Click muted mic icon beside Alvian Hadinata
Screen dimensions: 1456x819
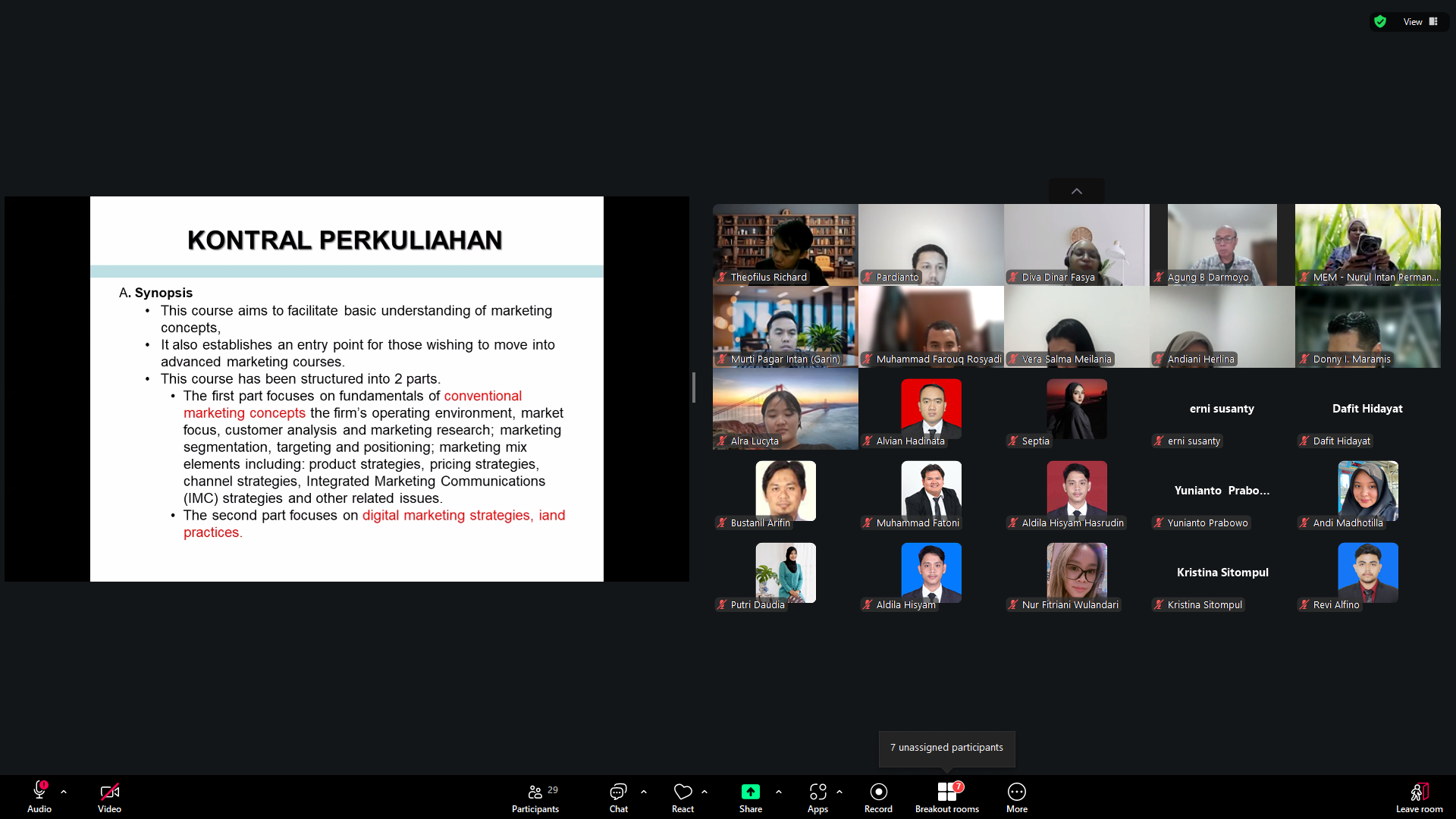(868, 441)
